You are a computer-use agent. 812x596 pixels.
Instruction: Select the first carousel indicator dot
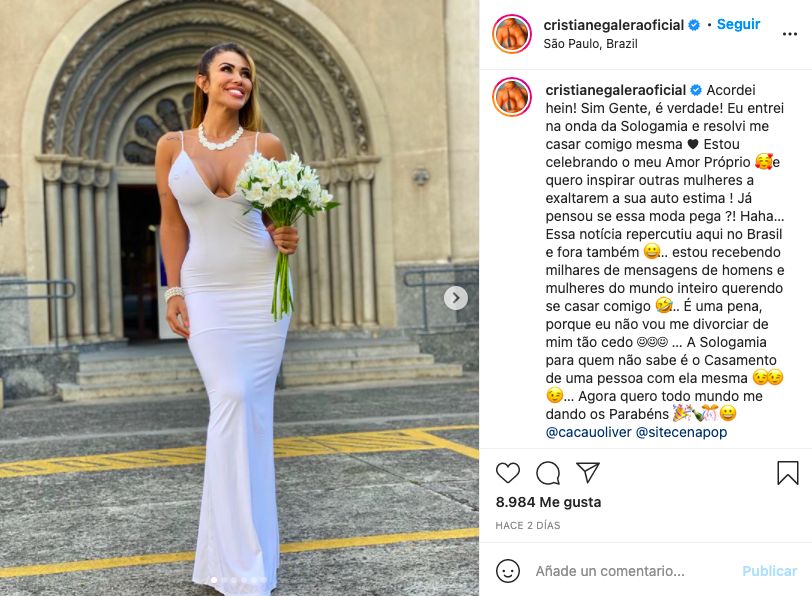[214, 580]
